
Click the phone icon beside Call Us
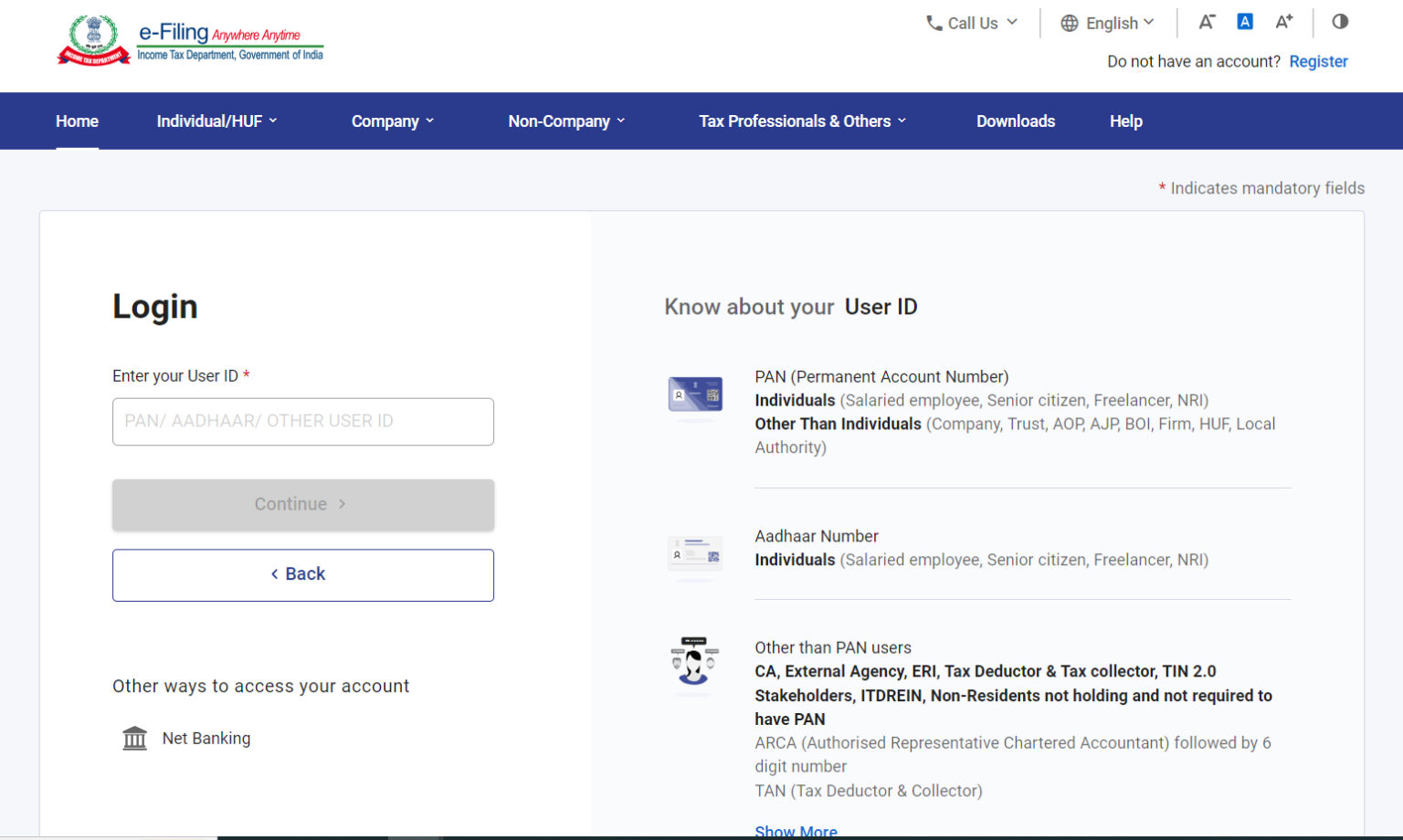click(934, 23)
